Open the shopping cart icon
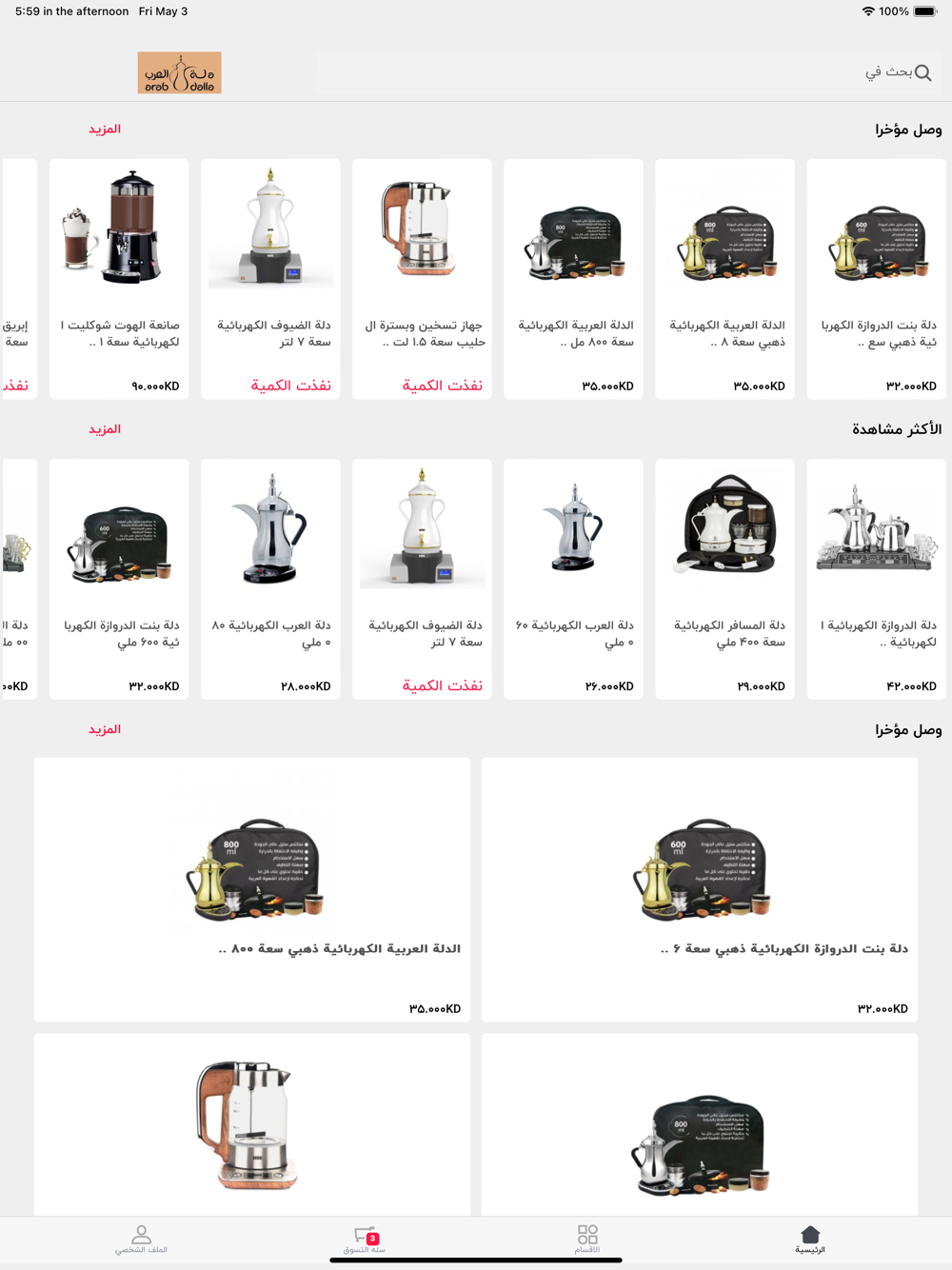 tap(365, 1236)
